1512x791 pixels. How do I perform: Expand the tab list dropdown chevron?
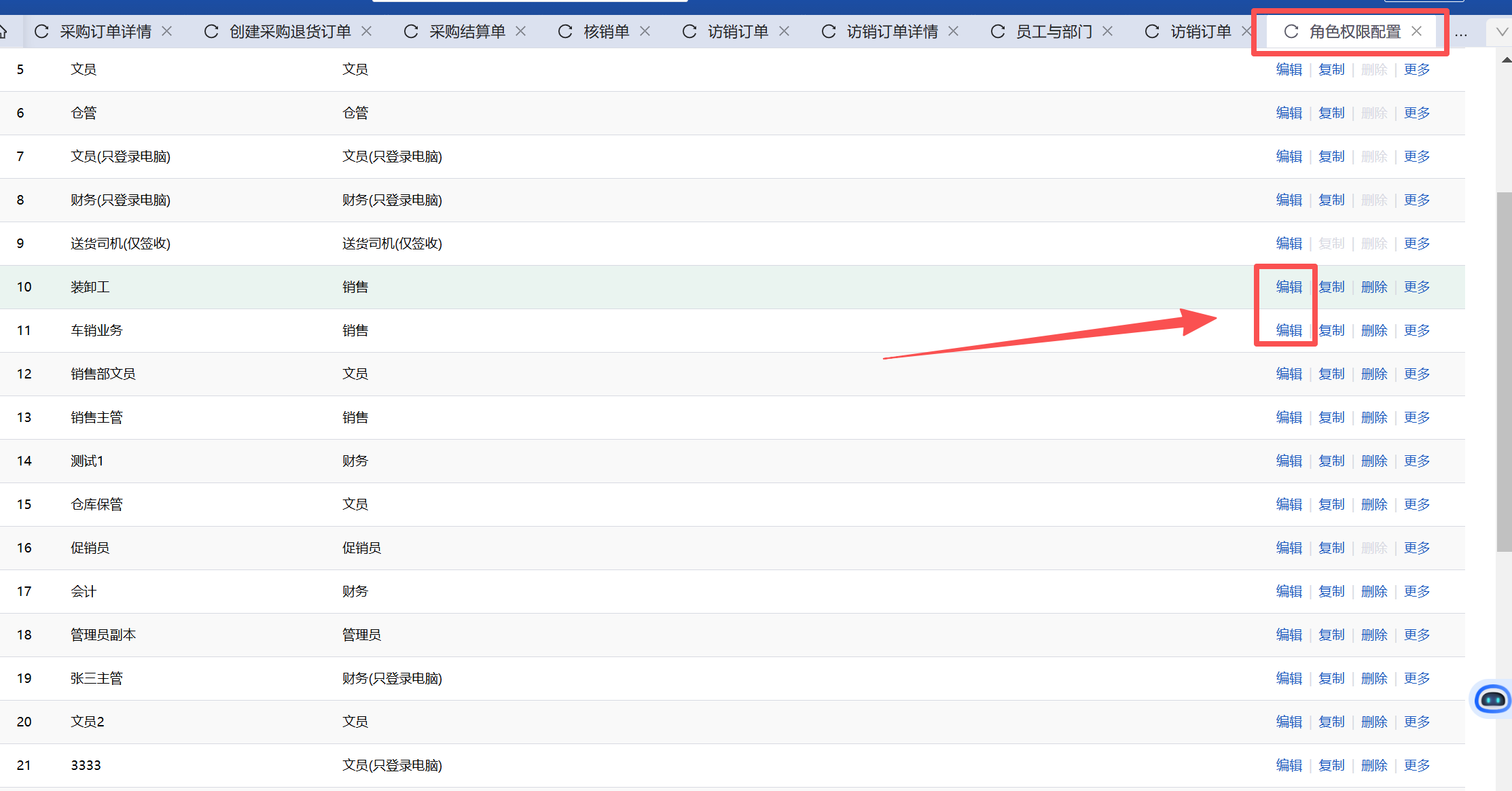click(x=1502, y=31)
